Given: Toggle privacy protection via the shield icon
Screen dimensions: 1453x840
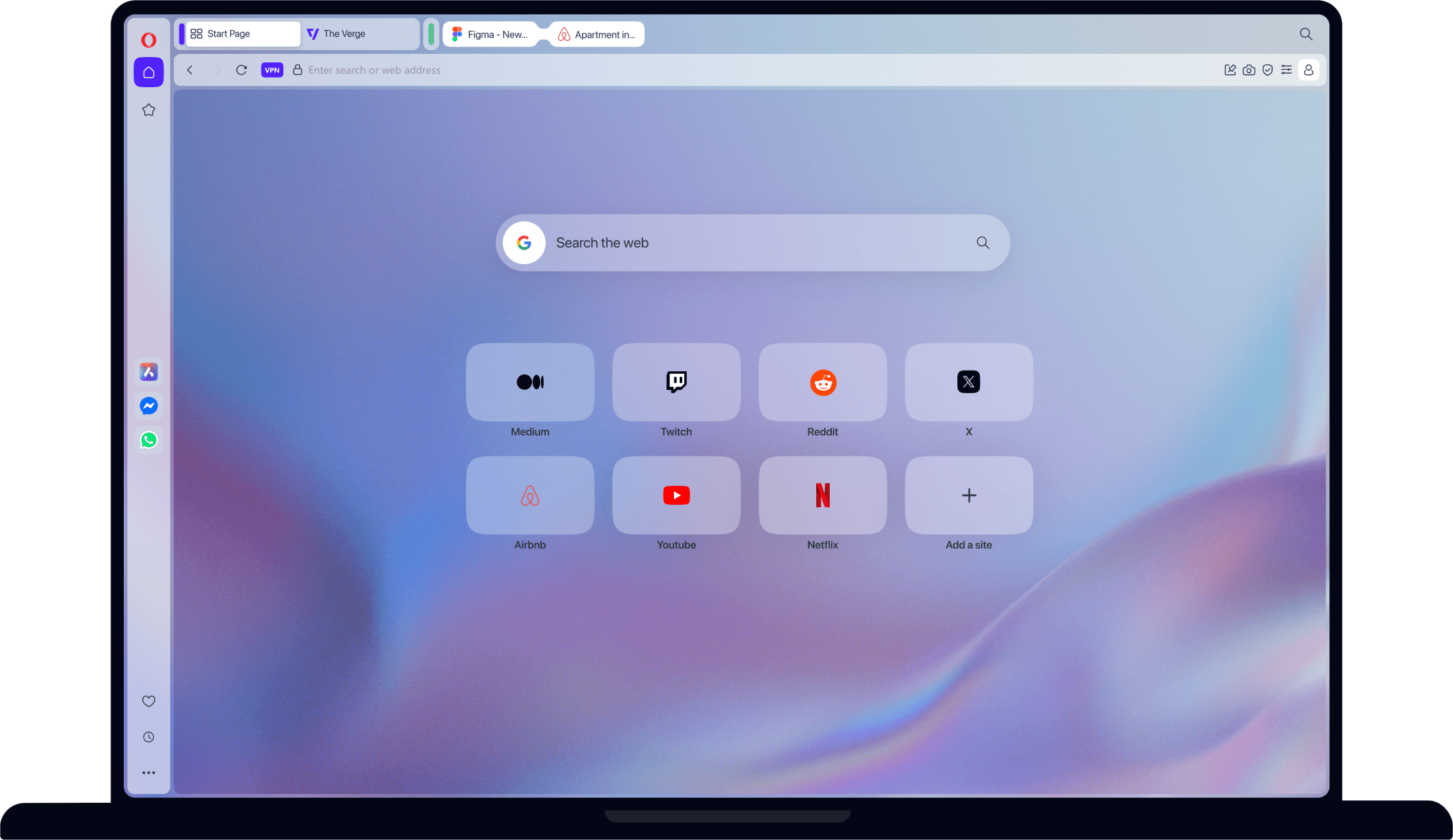Looking at the screenshot, I should [1268, 70].
